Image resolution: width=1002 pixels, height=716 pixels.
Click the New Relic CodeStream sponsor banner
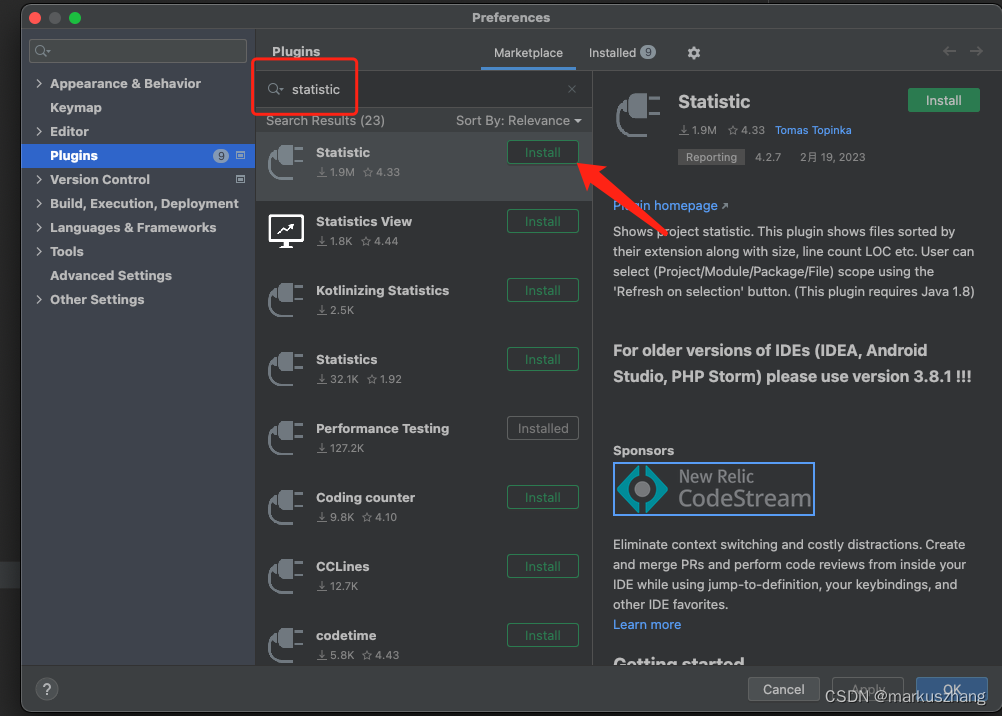point(714,489)
